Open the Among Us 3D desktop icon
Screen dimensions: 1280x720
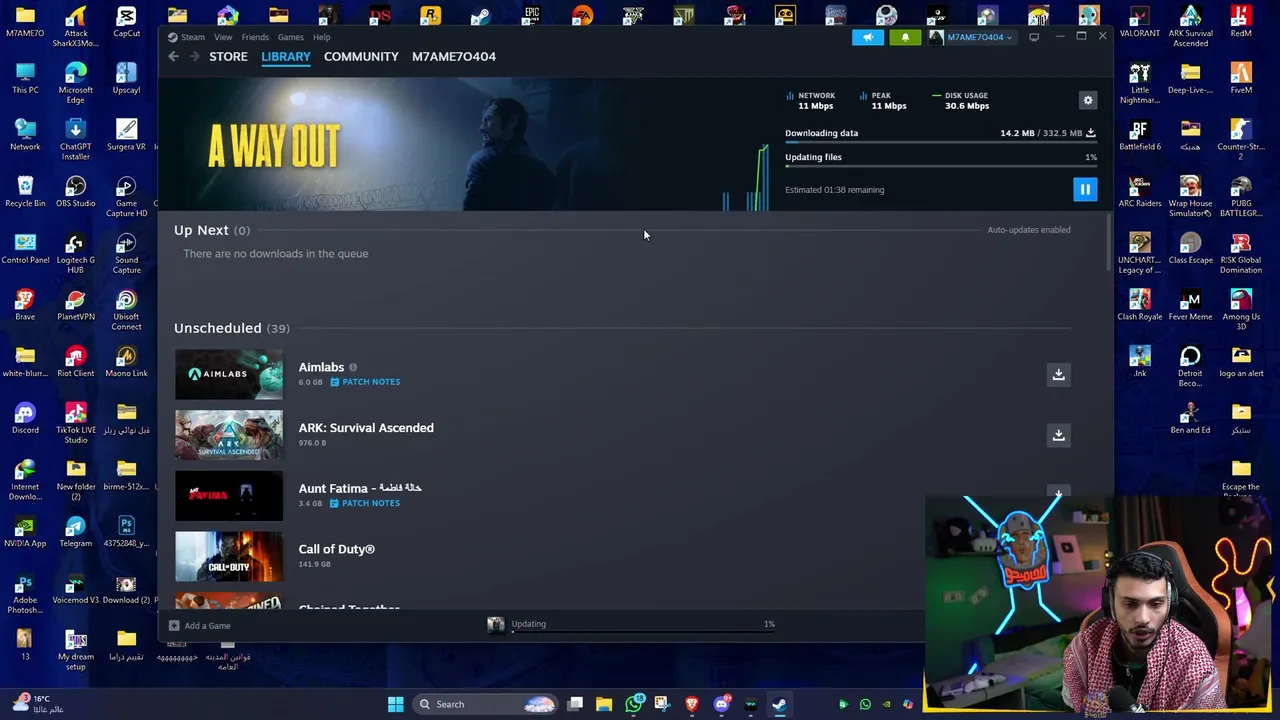1241,310
